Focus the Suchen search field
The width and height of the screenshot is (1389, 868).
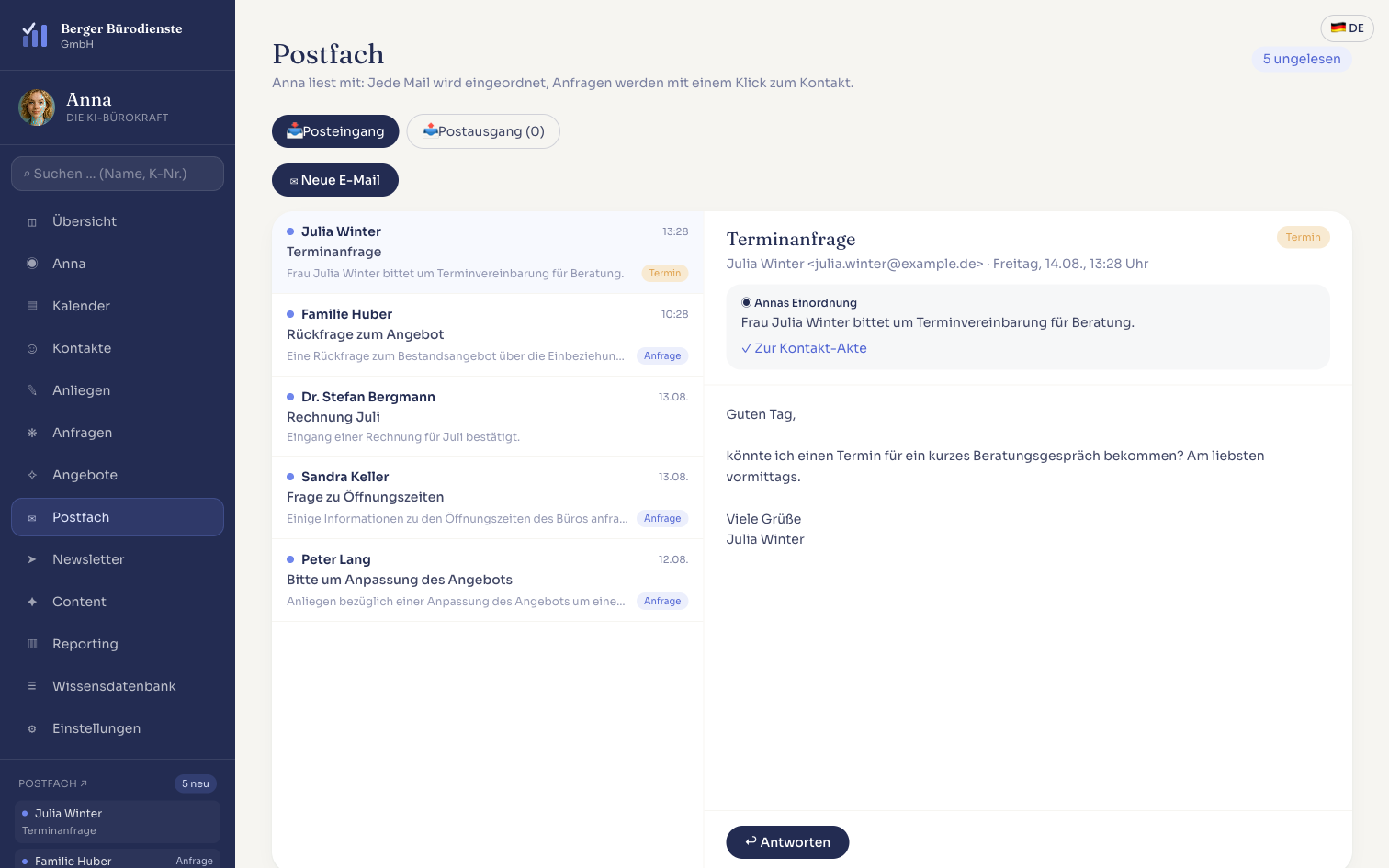118,174
